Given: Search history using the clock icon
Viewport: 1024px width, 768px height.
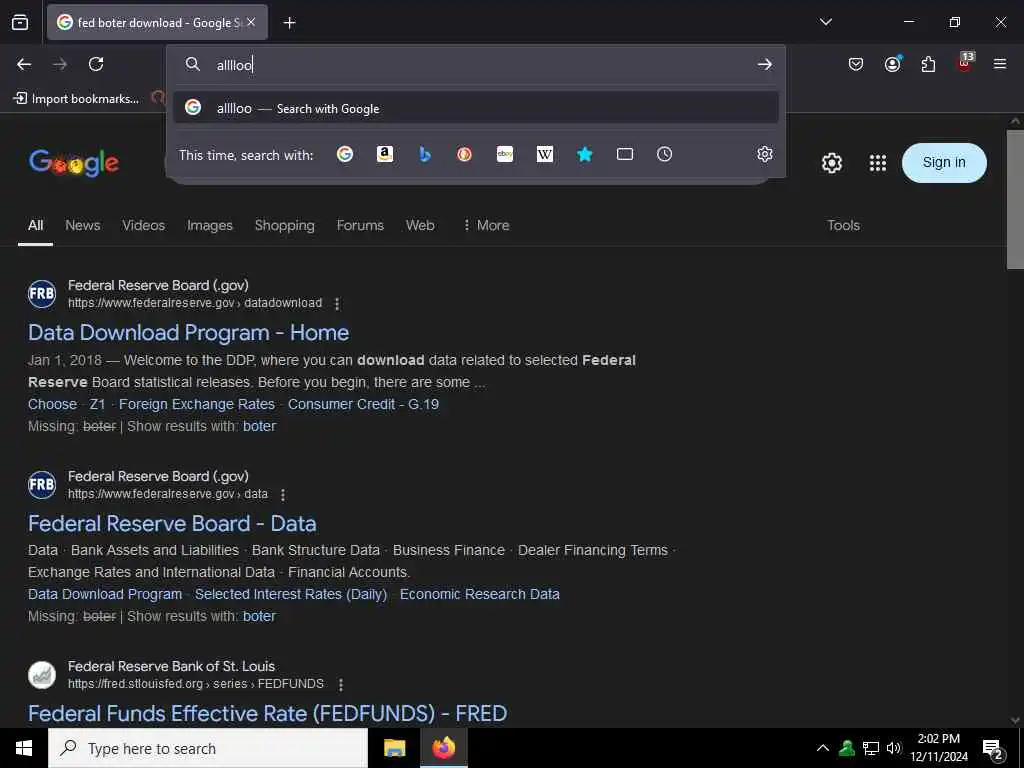Looking at the screenshot, I should [664, 154].
